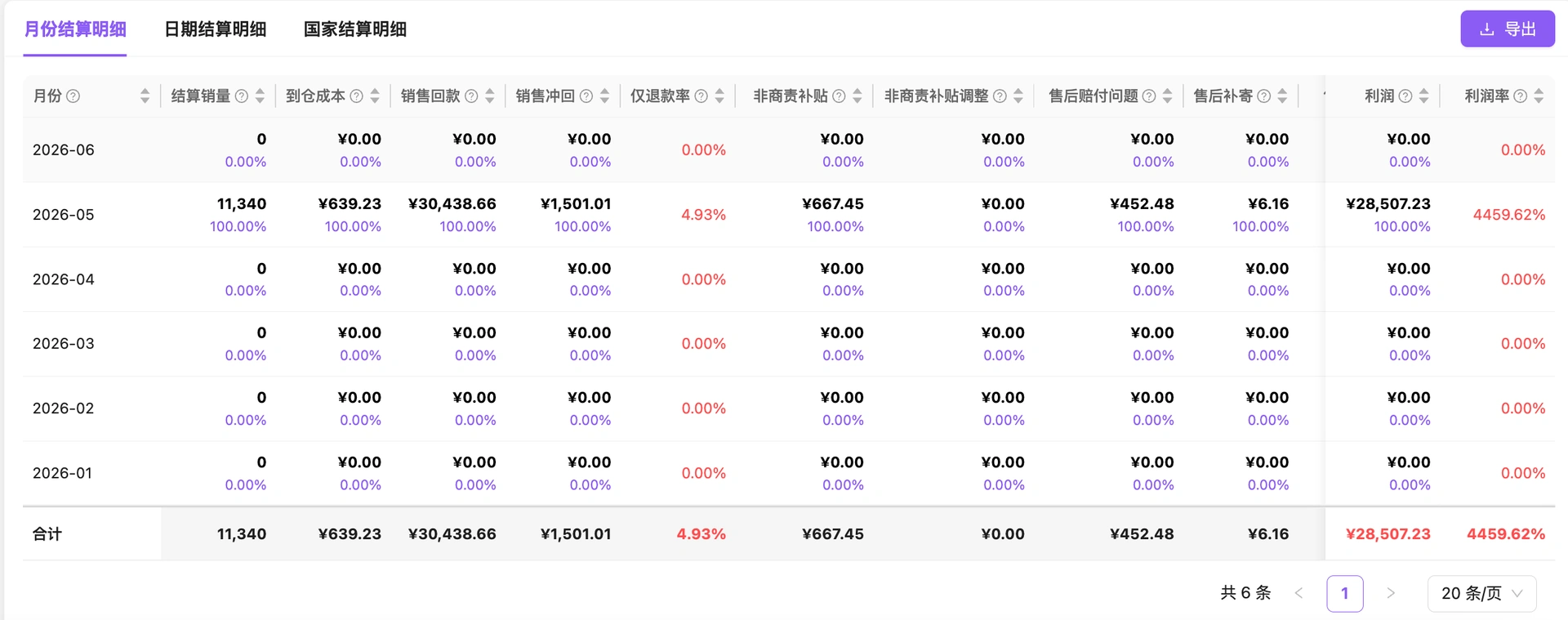Click the question mark icon beside 销售回款
This screenshot has width=1568, height=620.
pos(471,96)
